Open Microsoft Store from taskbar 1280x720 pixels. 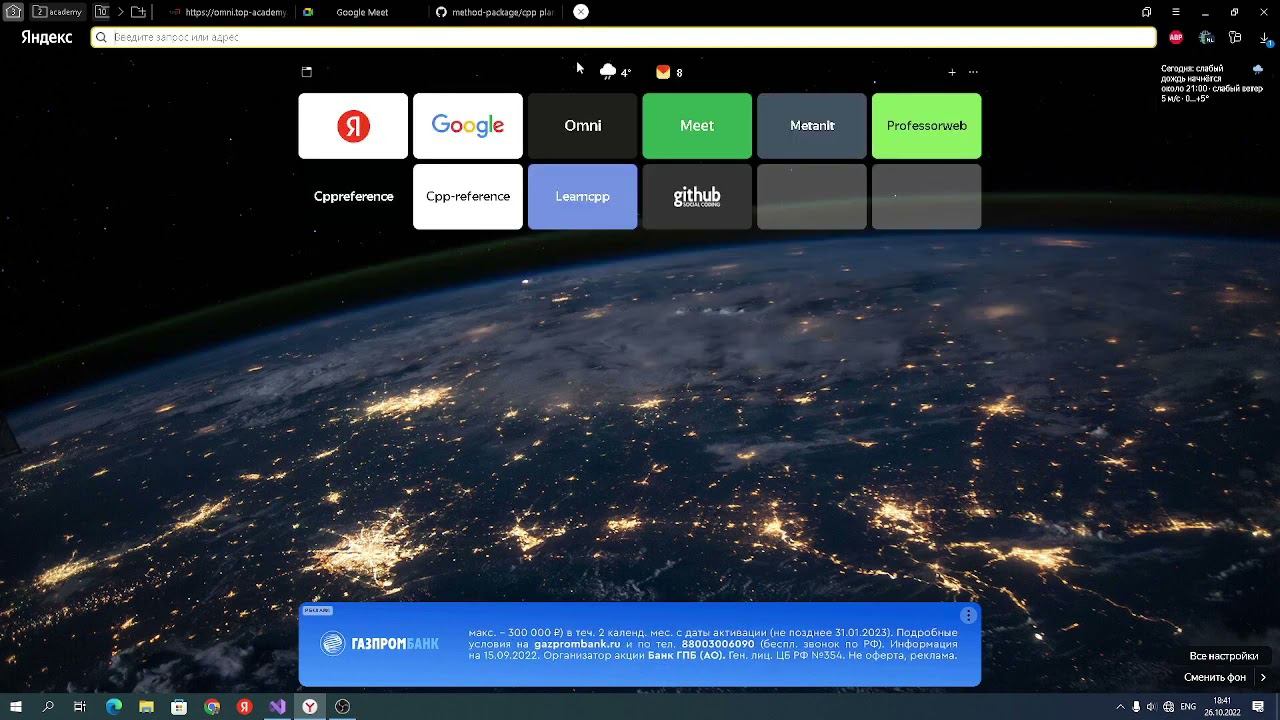(x=179, y=706)
